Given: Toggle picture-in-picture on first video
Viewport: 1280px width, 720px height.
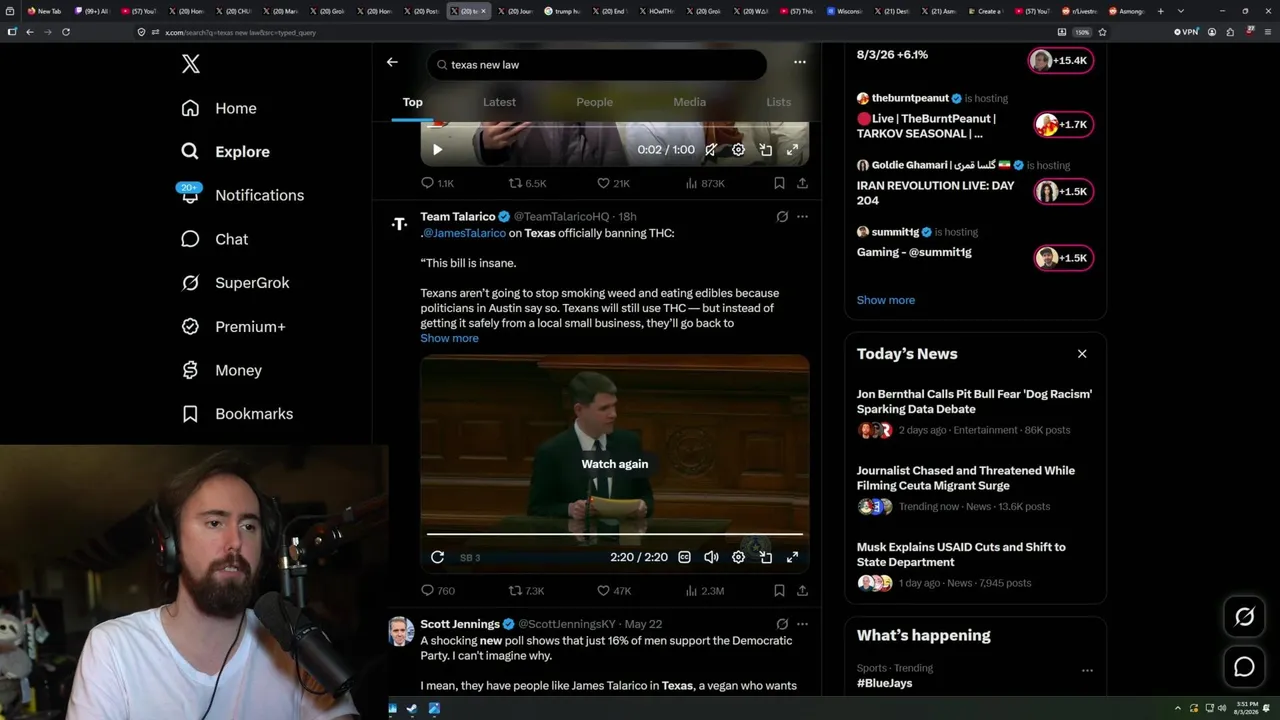Looking at the screenshot, I should [x=765, y=150].
